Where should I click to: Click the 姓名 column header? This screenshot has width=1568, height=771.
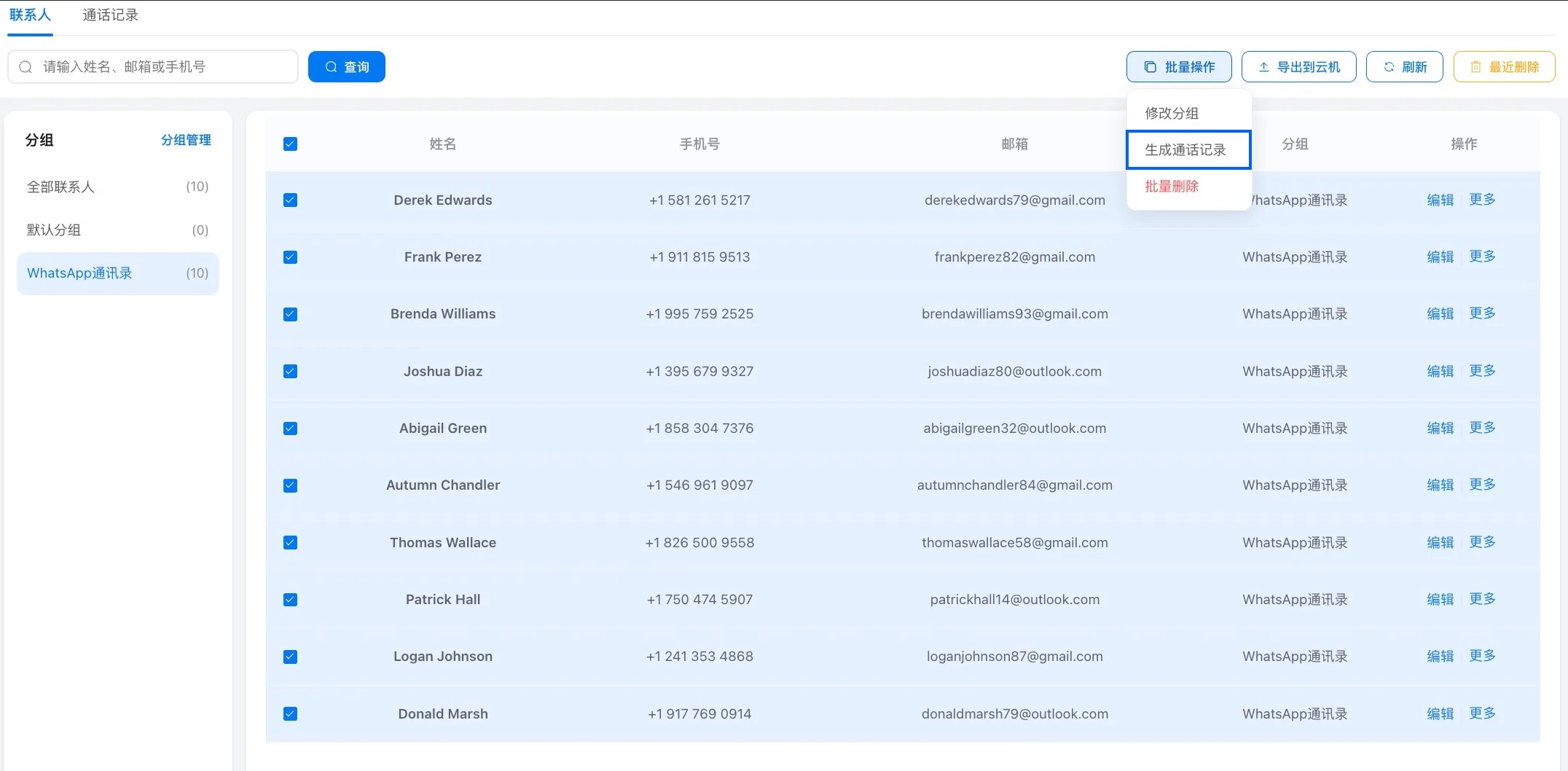tap(443, 144)
